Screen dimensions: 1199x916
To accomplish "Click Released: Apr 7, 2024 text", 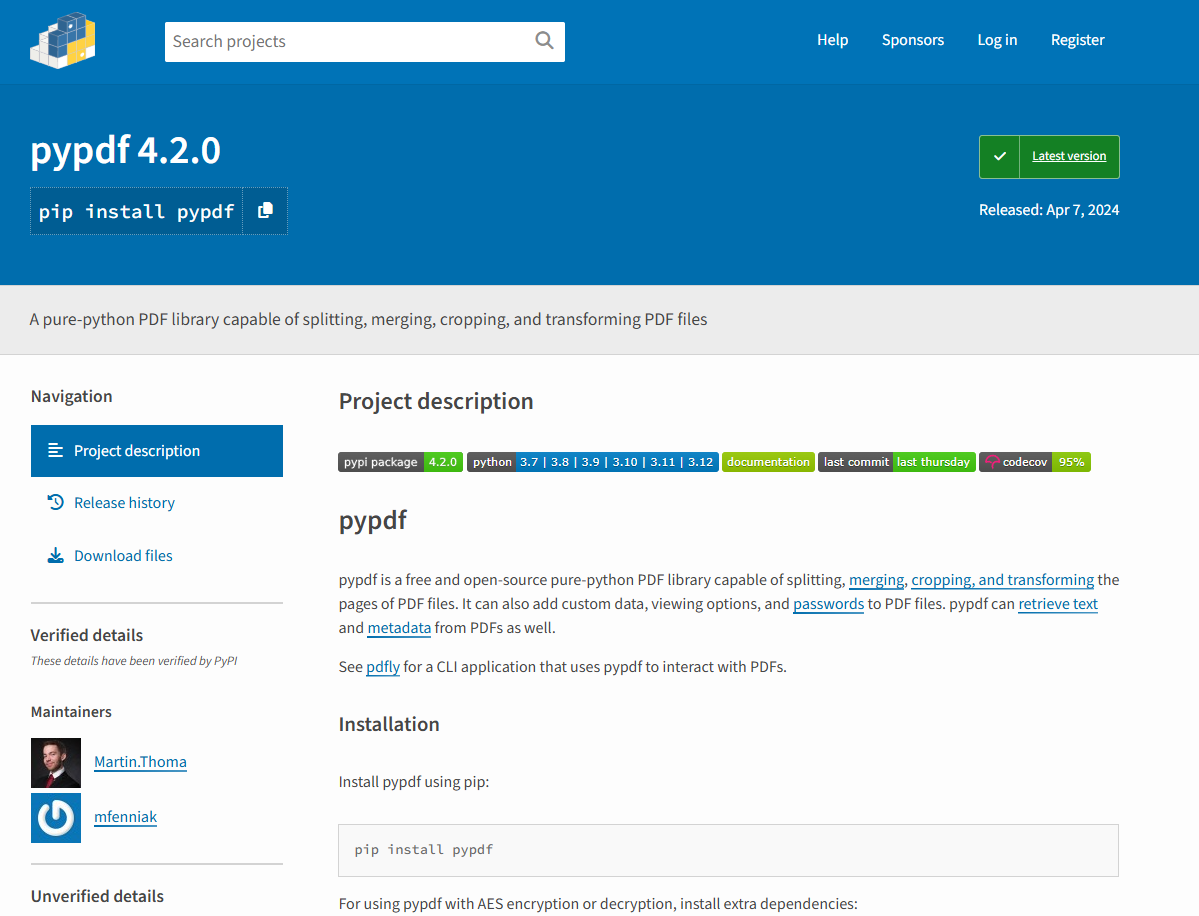I will pos(1048,210).
